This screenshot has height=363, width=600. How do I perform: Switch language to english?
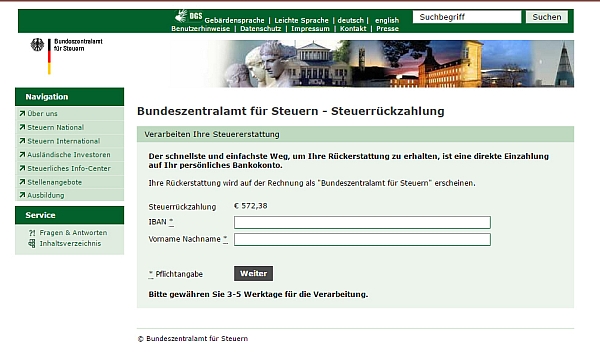coord(387,20)
